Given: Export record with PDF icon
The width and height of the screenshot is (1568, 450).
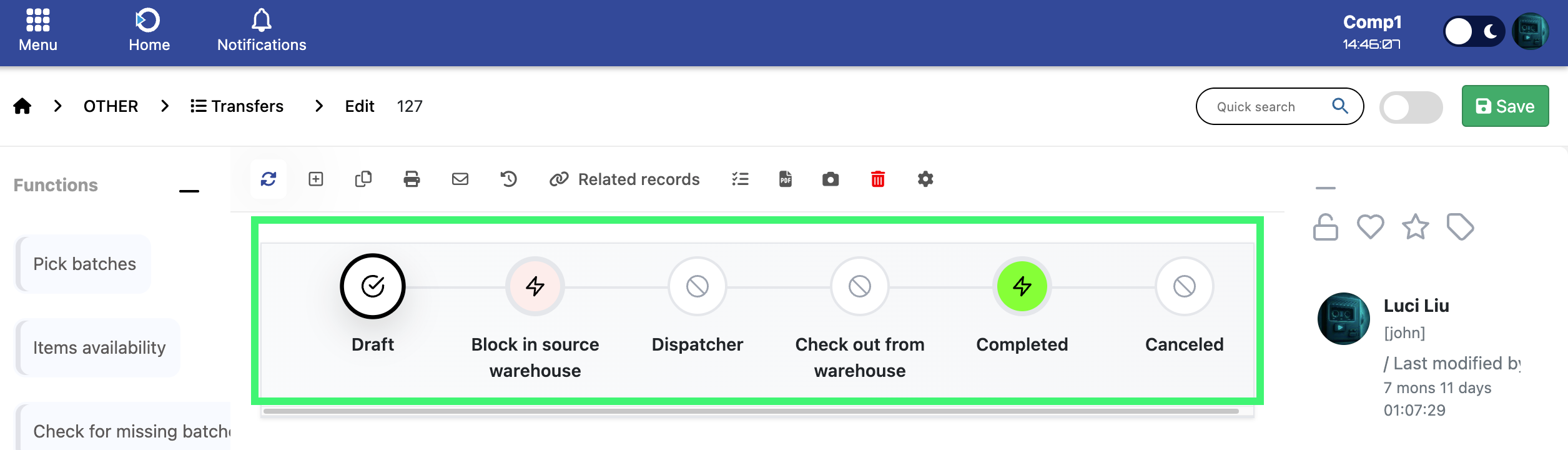Looking at the screenshot, I should (x=786, y=179).
